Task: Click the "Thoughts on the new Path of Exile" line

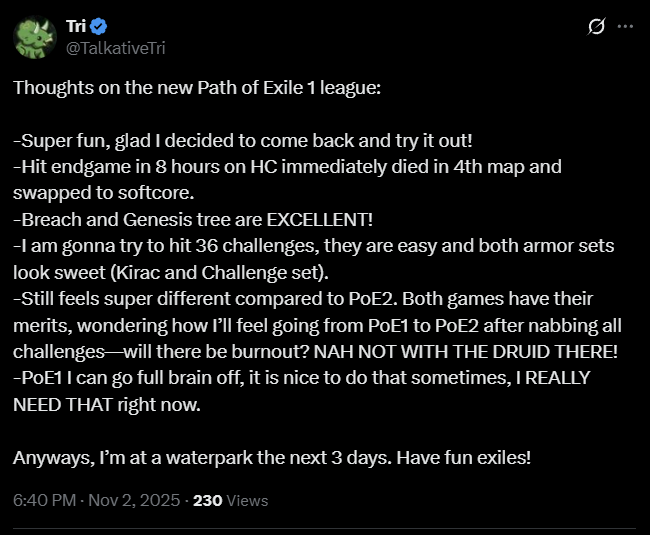Action: point(197,87)
